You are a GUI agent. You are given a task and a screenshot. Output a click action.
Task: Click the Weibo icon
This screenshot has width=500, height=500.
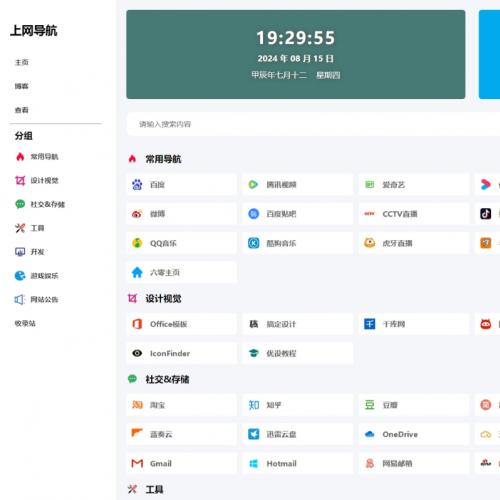click(137, 214)
